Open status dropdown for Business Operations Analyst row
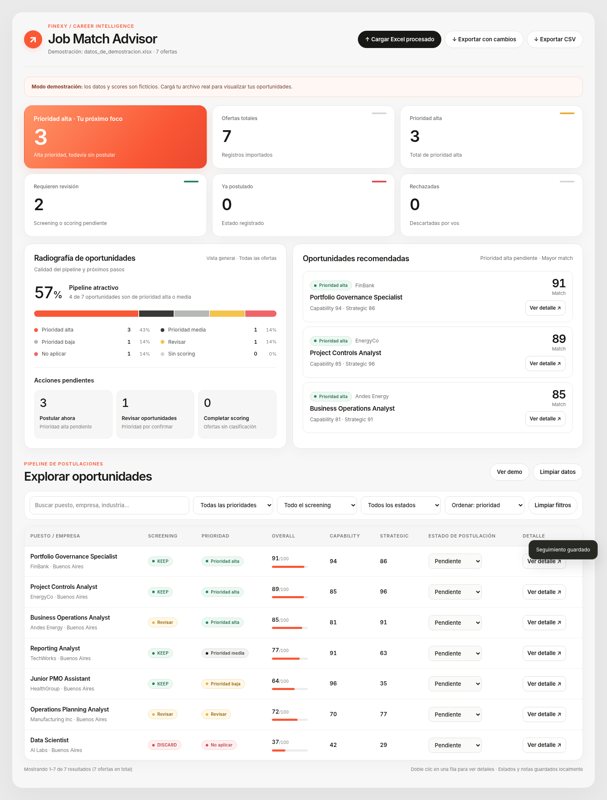 pos(455,622)
